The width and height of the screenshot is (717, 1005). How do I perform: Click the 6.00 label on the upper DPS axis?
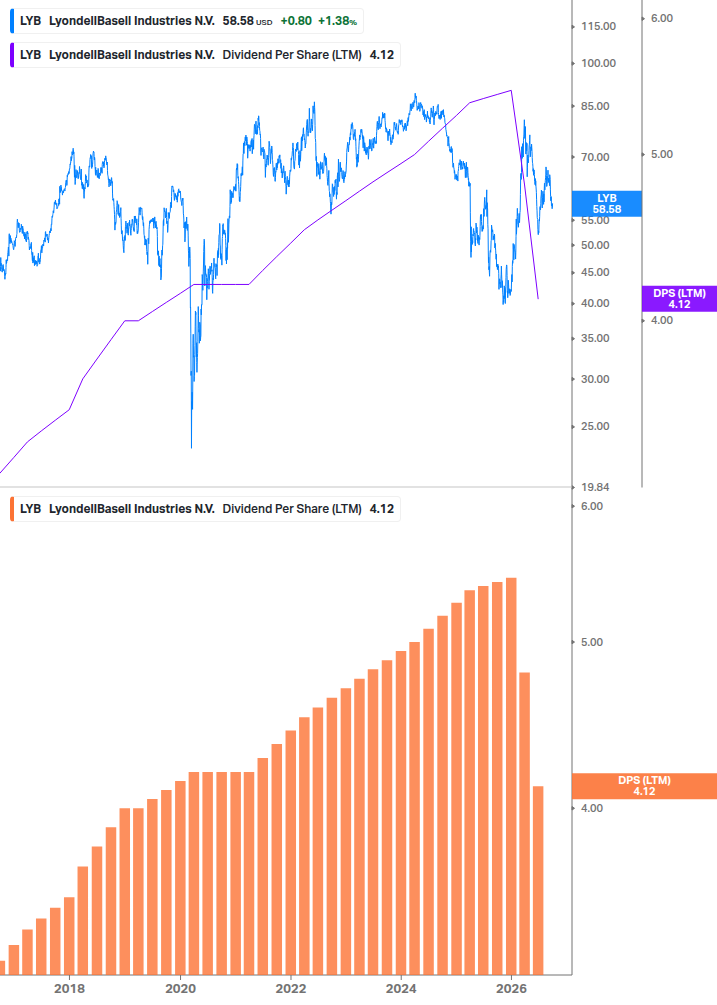click(662, 19)
